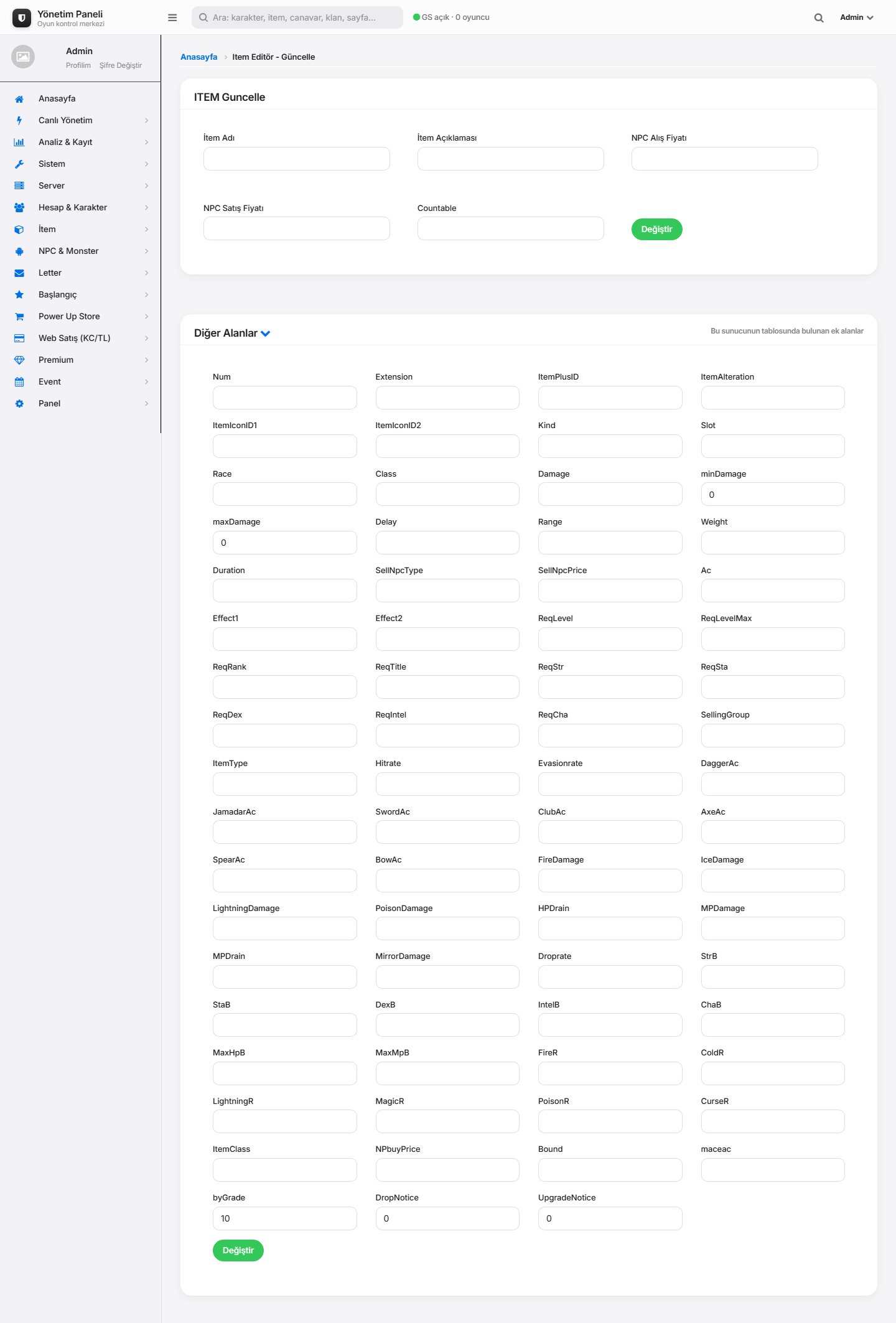Click the Sistem wrench icon

pos(19,164)
